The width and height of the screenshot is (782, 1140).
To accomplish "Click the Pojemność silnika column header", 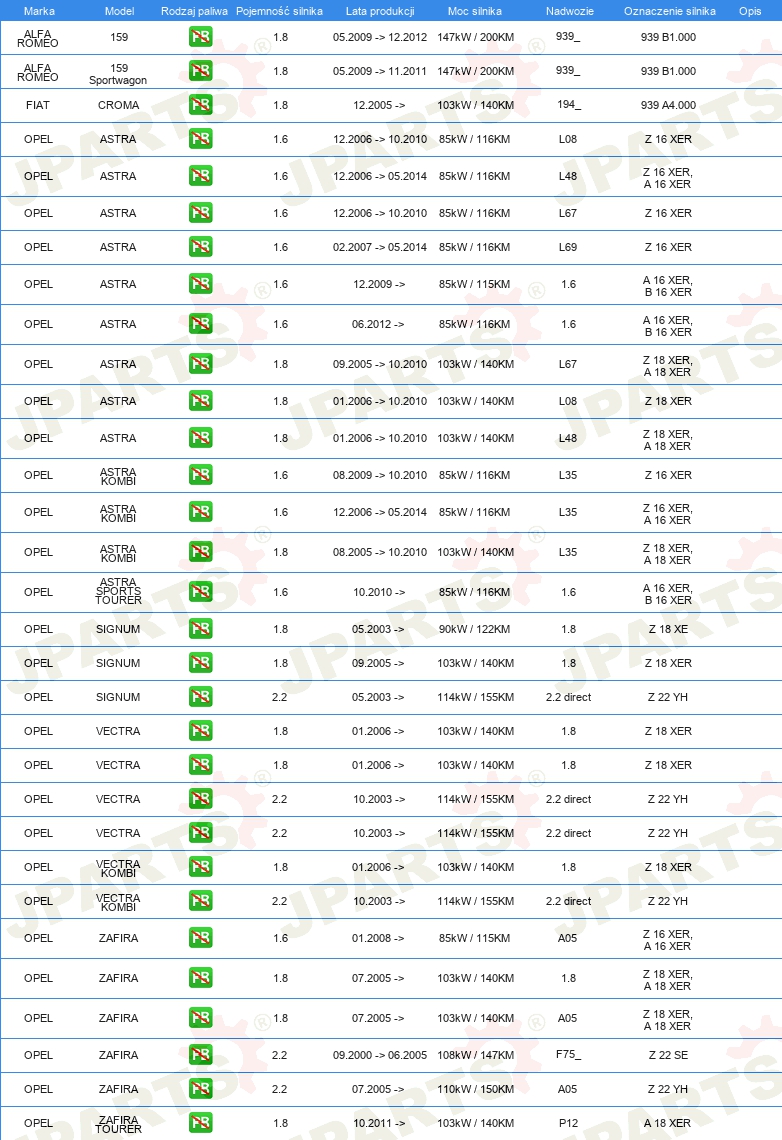I will pyautogui.click(x=279, y=11).
